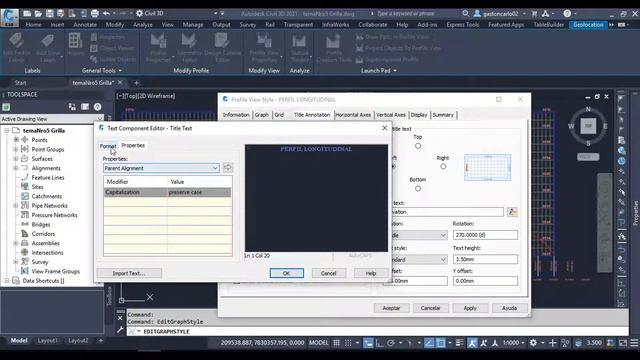
Task: Select the Right title position radio button
Action: point(443,167)
